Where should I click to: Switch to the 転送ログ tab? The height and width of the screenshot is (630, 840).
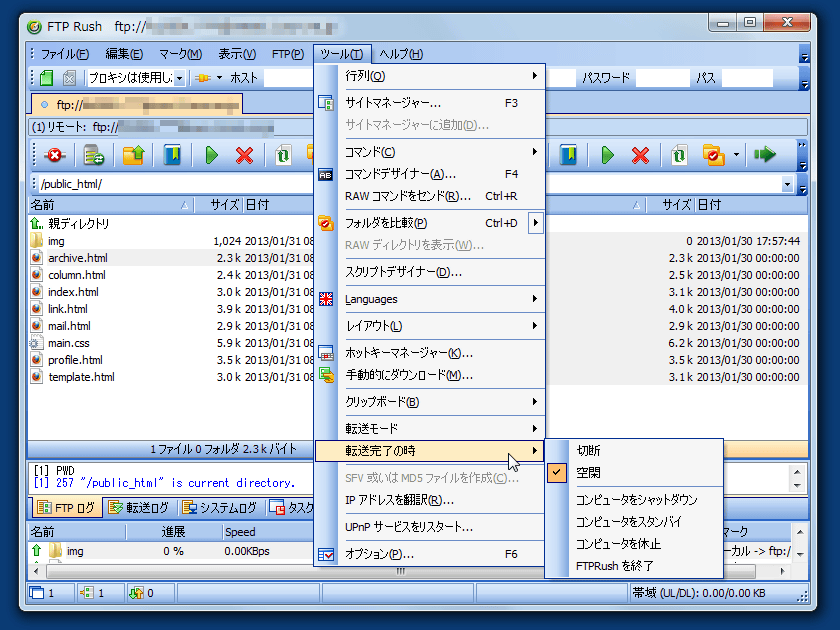[139, 507]
